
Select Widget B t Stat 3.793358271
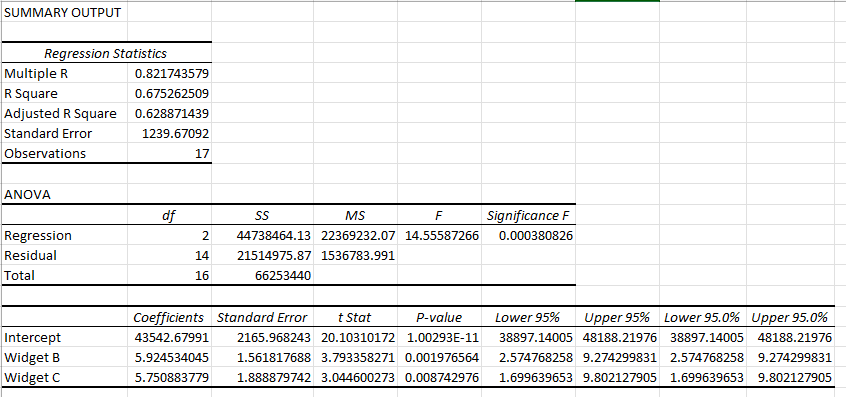(355, 358)
